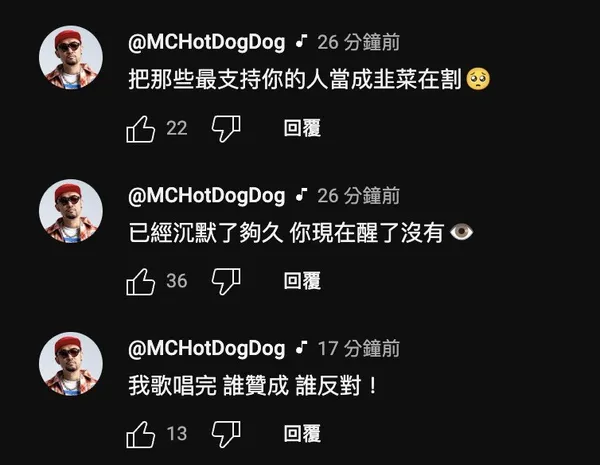The width and height of the screenshot is (600, 465).
Task: Reply to the comment with 22 likes
Action: tap(302, 128)
